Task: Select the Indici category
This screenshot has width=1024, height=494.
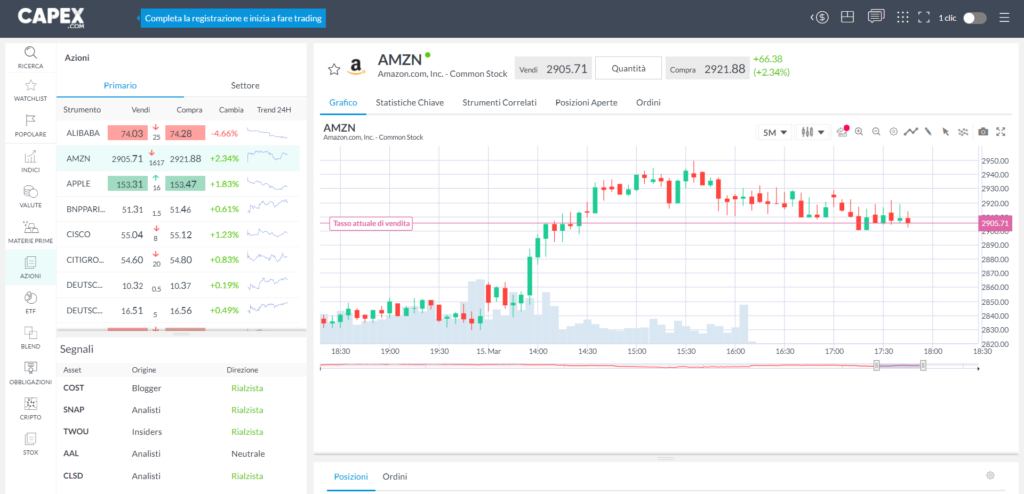Action: coord(31,161)
